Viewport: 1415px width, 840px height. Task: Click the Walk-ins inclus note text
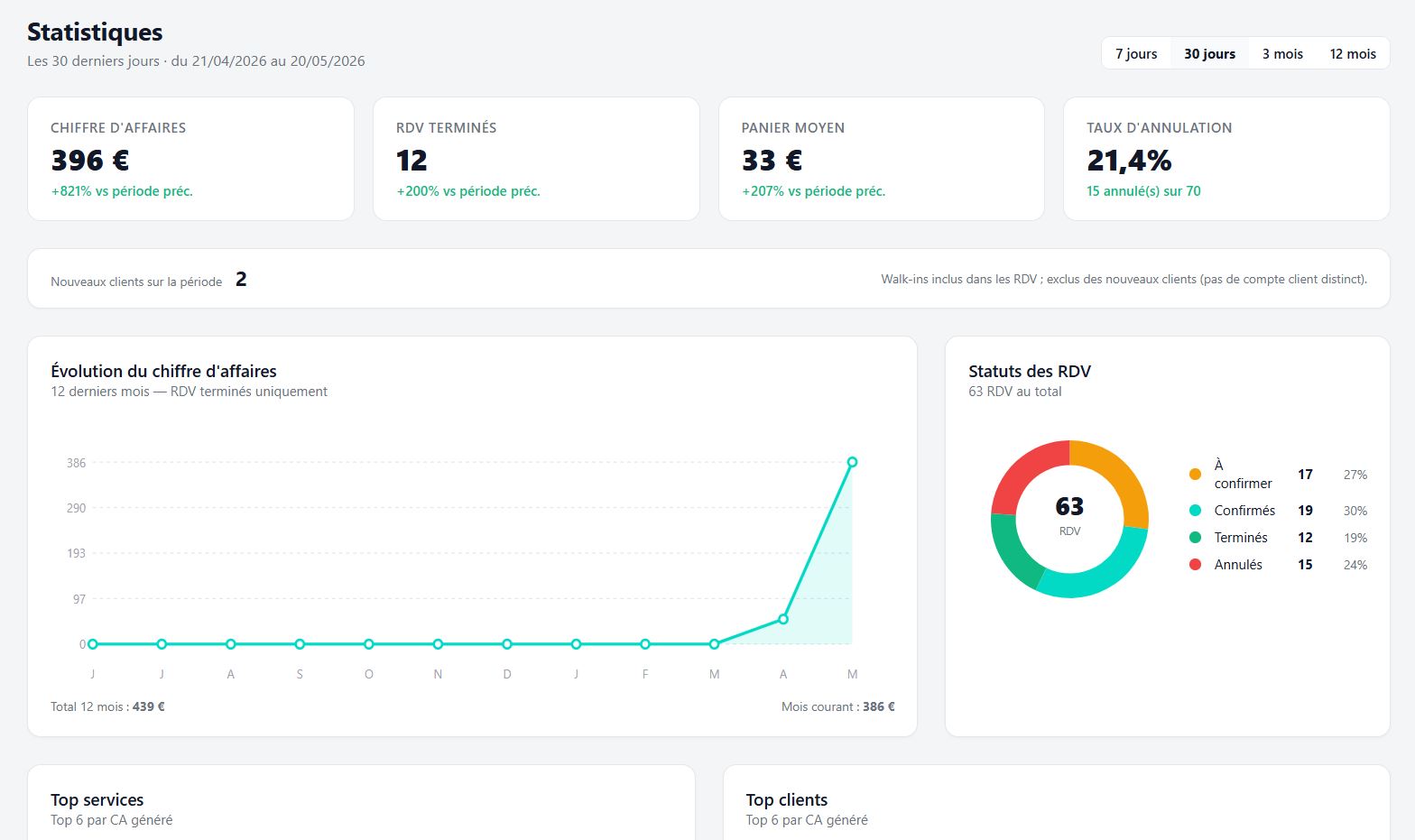[x=1124, y=280]
